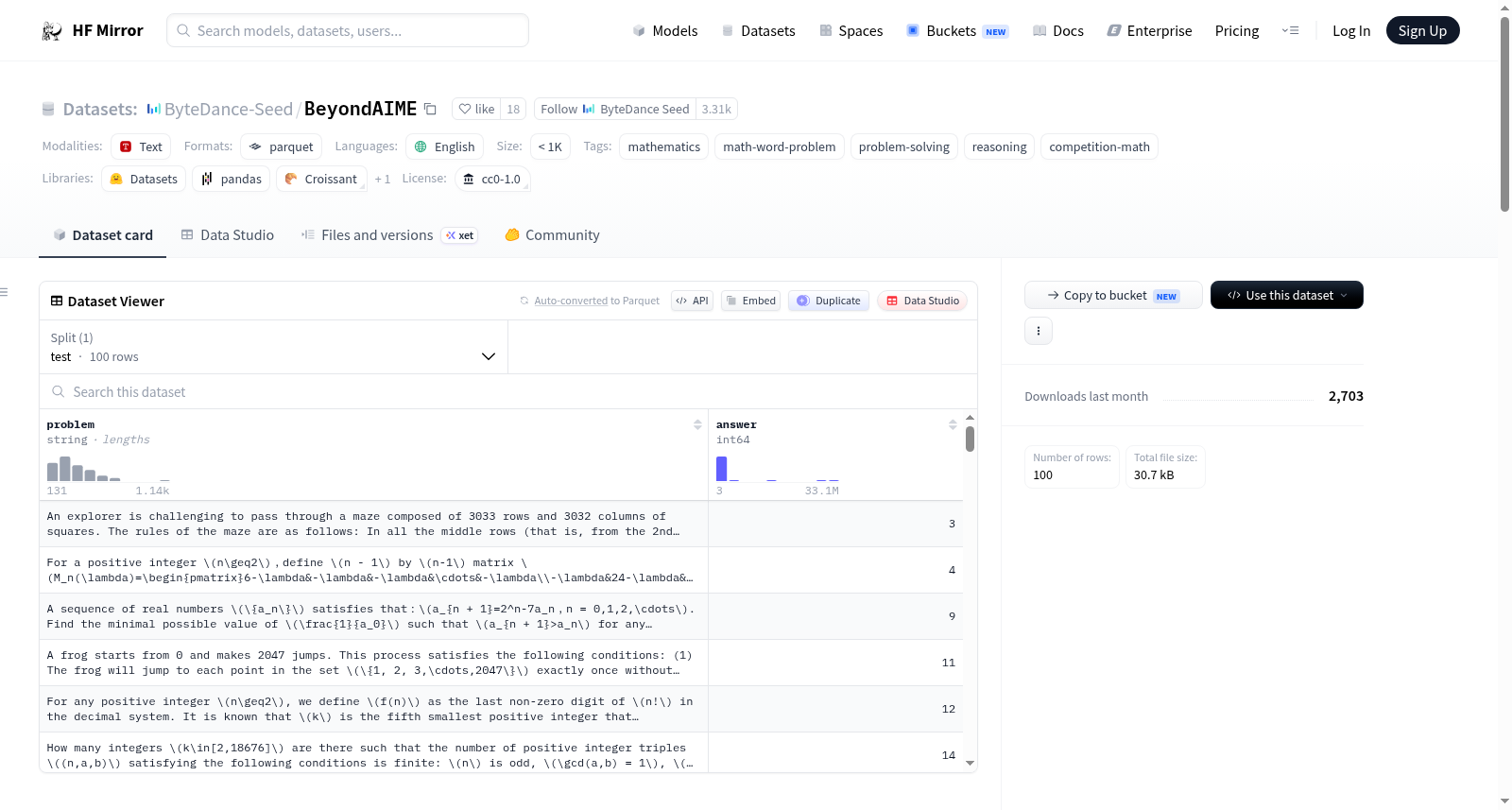Viewport: 1512px width, 810px height.
Task: Click the <1K size tag
Action: pyautogui.click(x=550, y=146)
